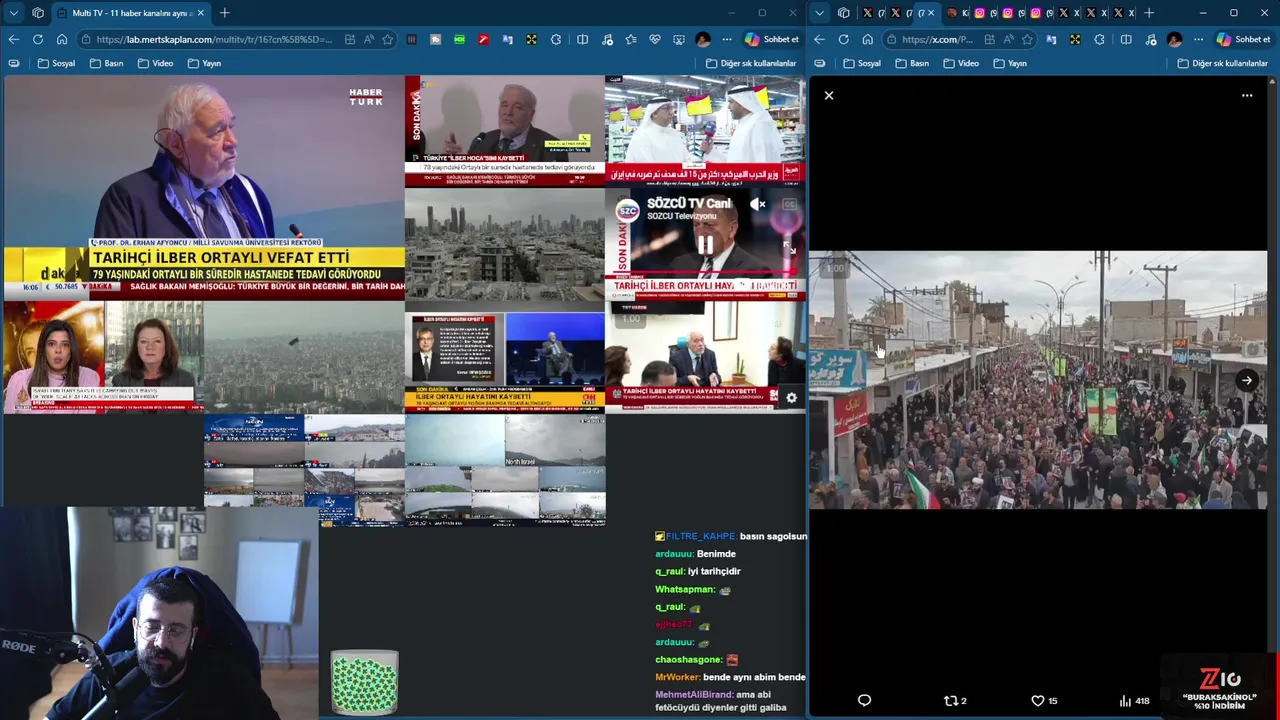The width and height of the screenshot is (1280, 720).
Task: Open extensions puzzle in X browser window
Action: [x=1099, y=39]
